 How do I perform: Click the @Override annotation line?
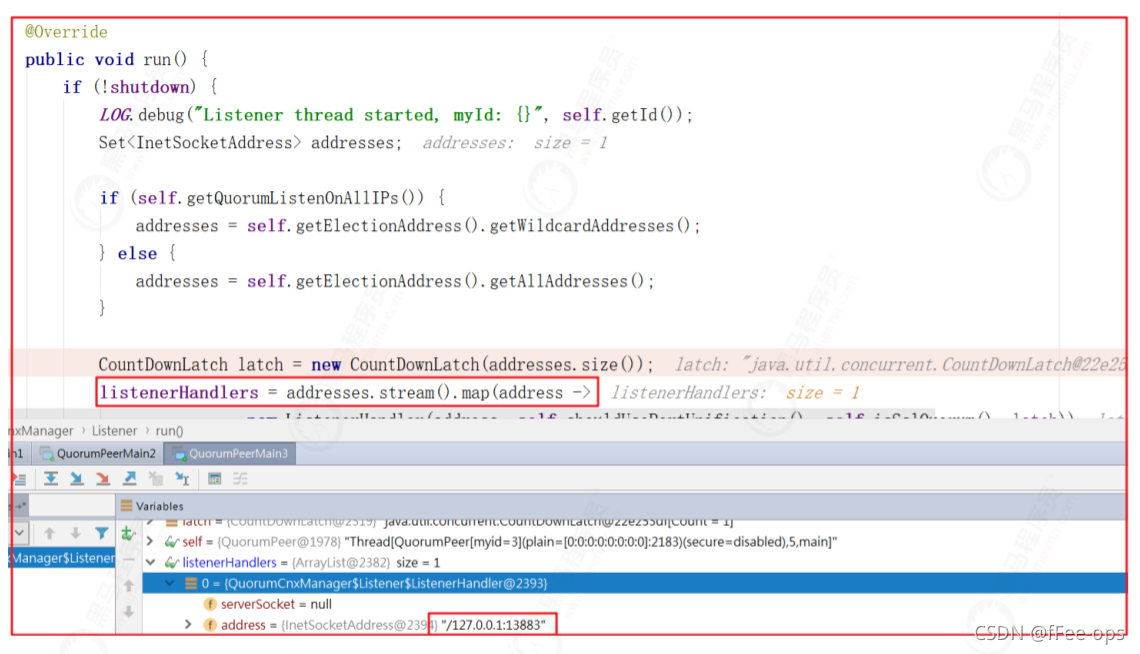[x=66, y=32]
